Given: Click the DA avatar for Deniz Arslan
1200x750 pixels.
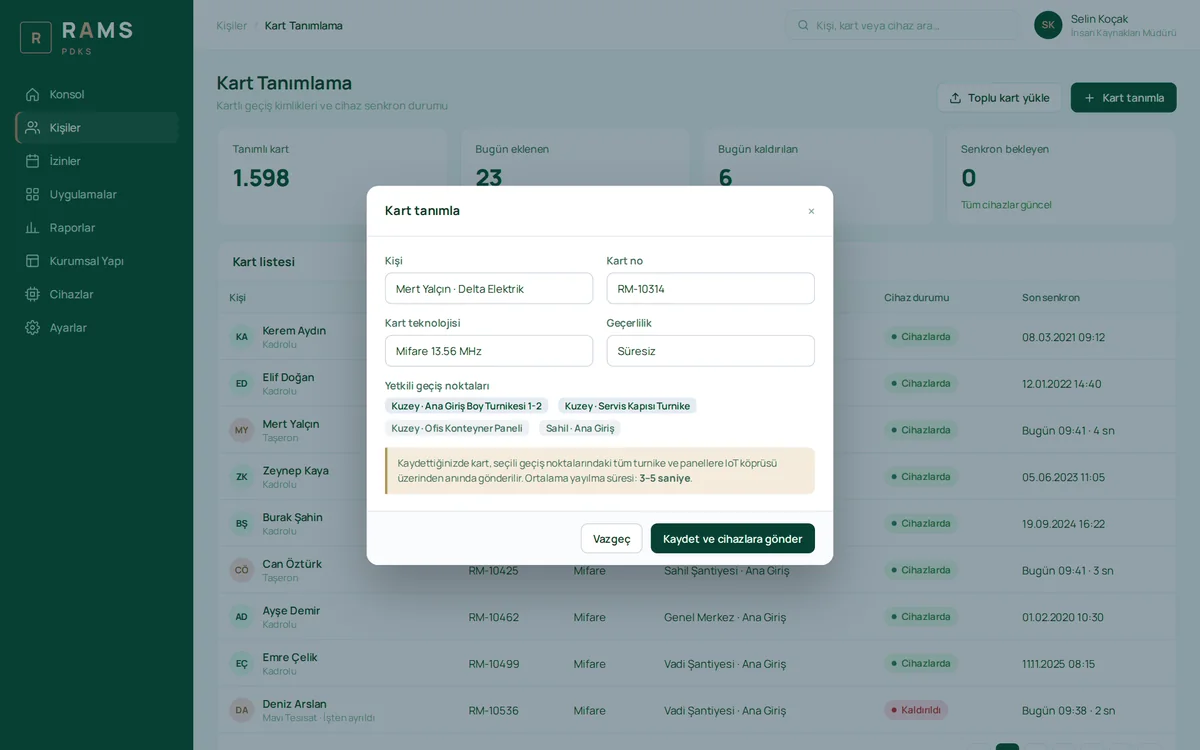Looking at the screenshot, I should pyautogui.click(x=242, y=710).
